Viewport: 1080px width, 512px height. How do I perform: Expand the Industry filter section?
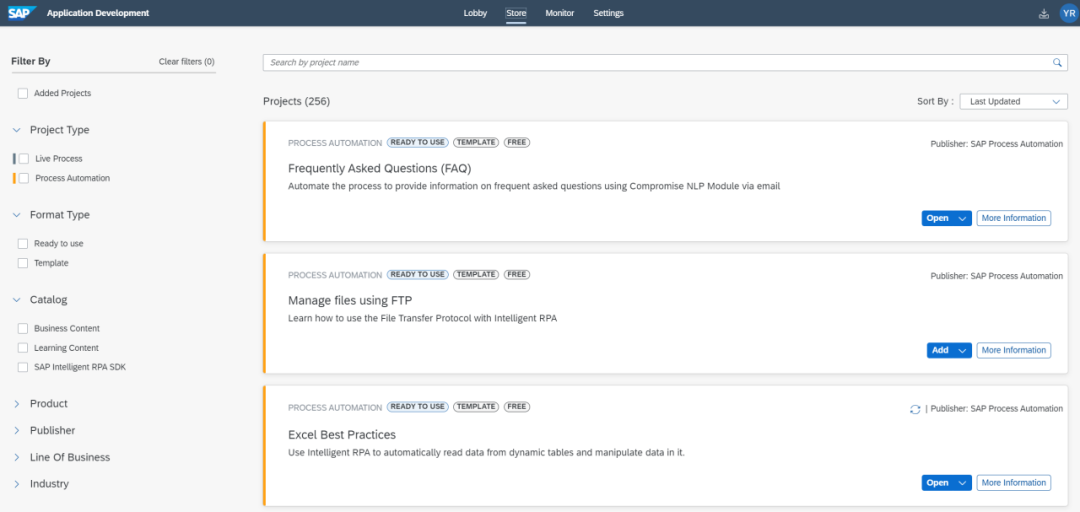tap(17, 484)
